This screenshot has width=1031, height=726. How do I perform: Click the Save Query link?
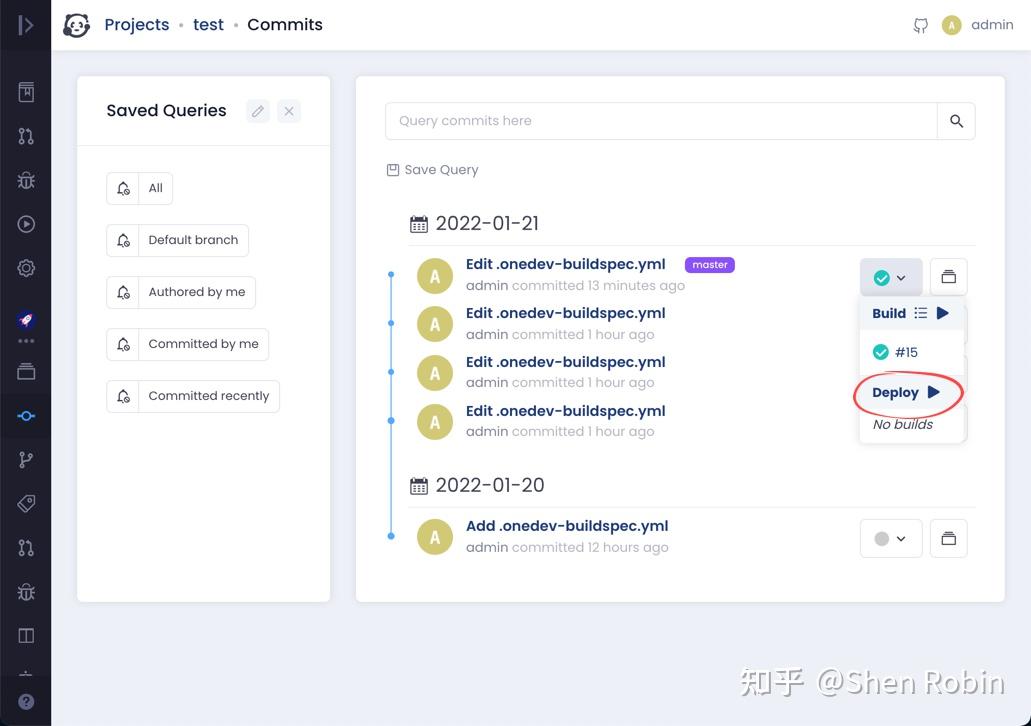click(433, 170)
